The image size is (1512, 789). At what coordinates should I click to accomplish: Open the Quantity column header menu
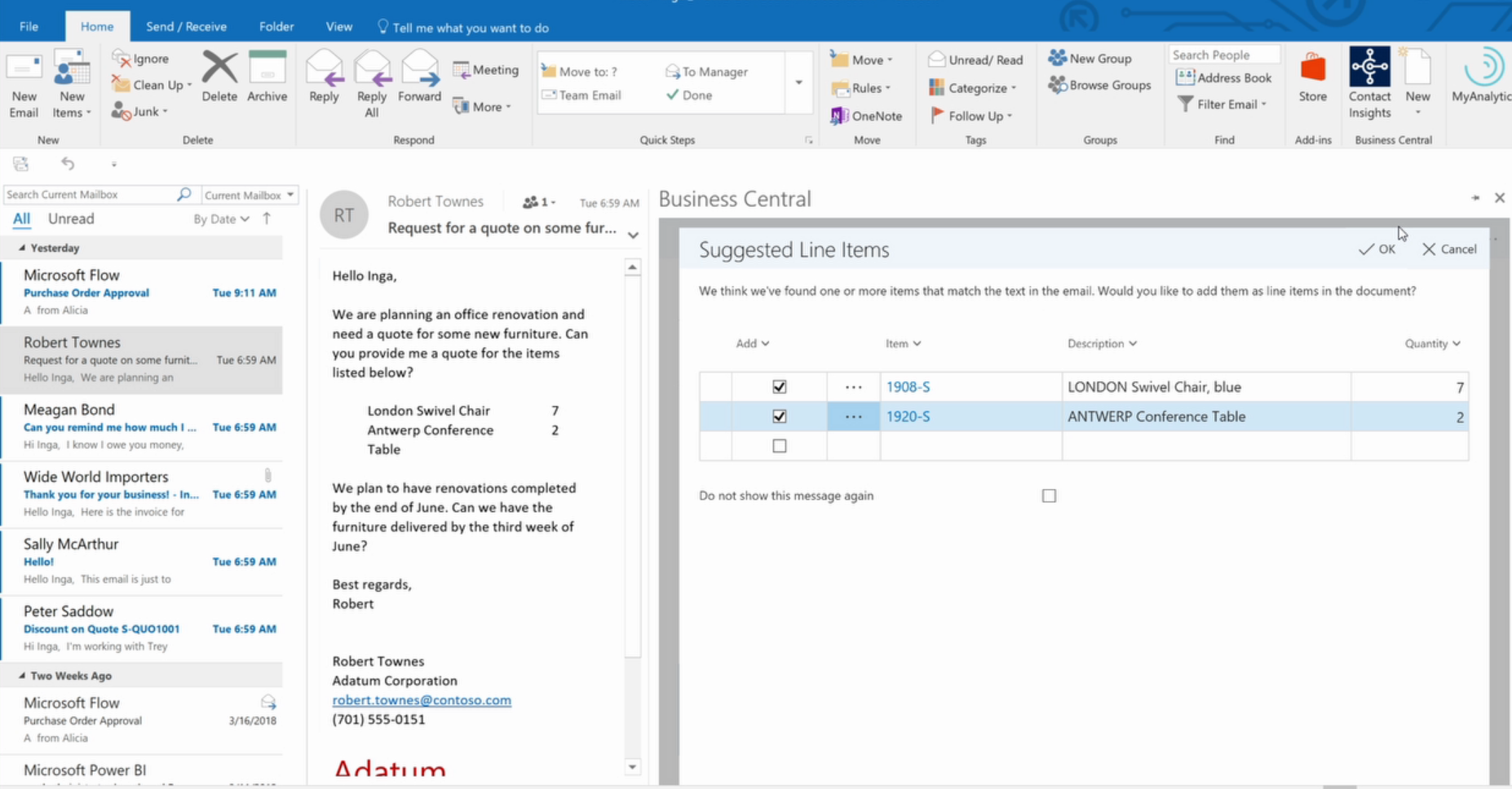1432,344
